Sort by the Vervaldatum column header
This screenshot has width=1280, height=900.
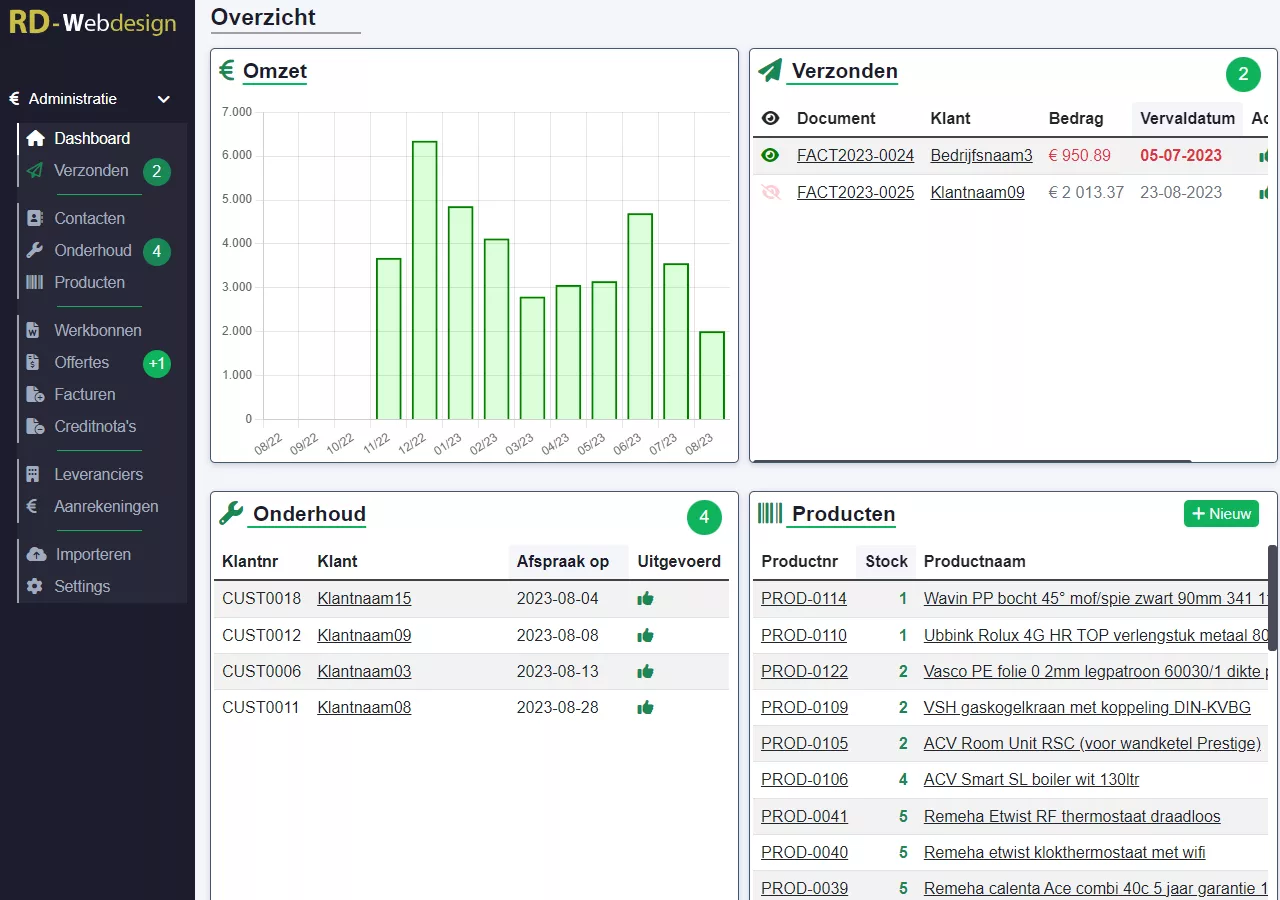1187,118
